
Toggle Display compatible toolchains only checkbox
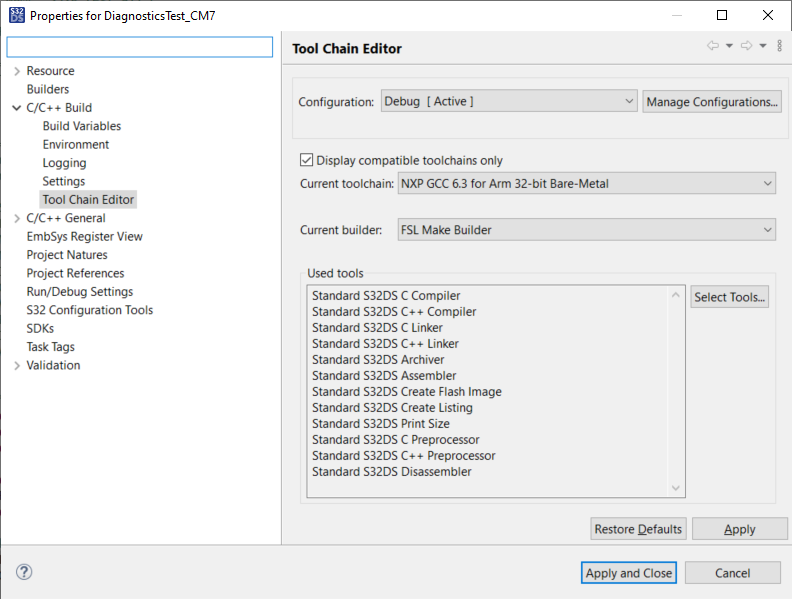[x=307, y=160]
